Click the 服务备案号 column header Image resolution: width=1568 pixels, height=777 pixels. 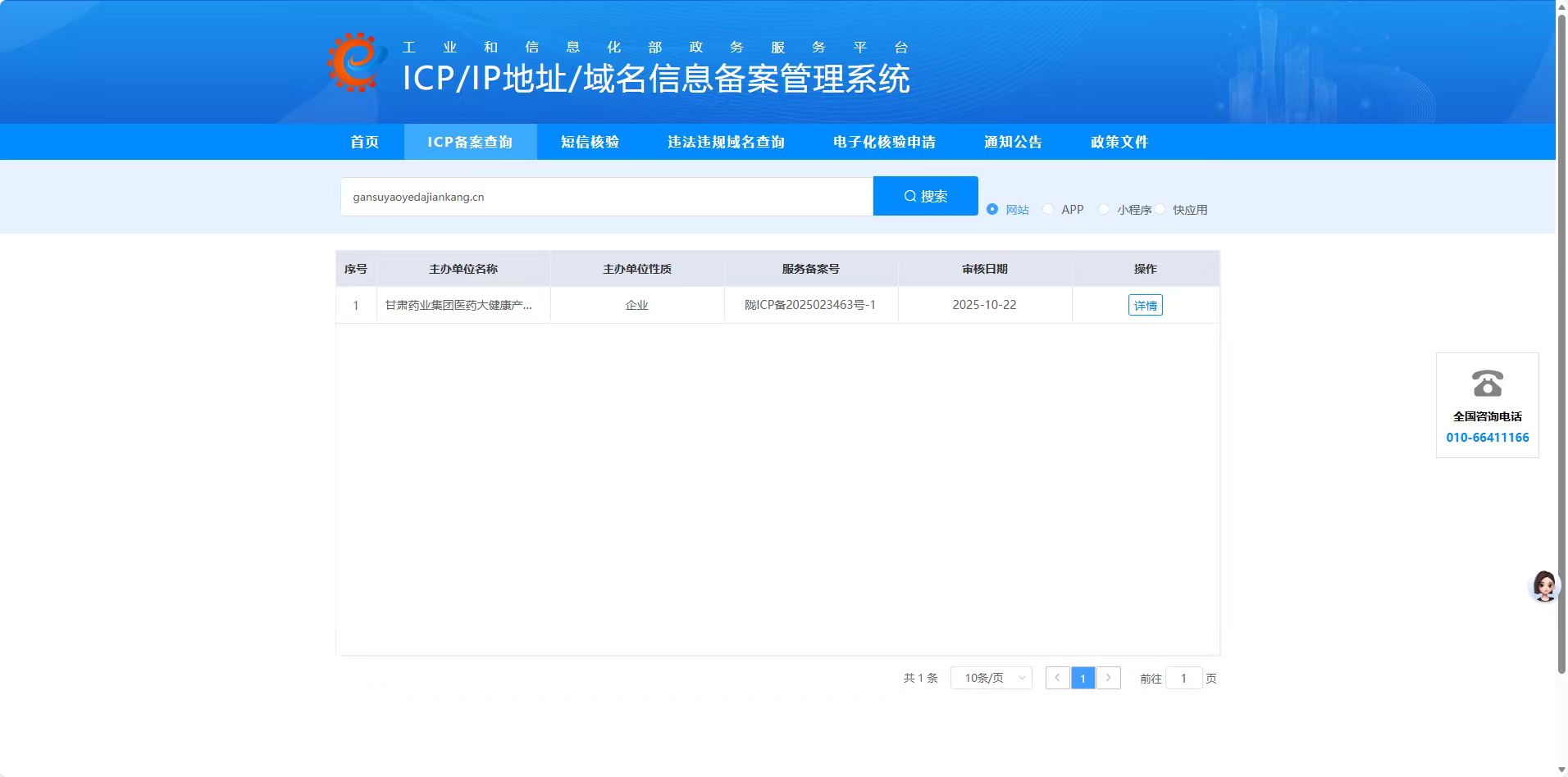tap(810, 269)
